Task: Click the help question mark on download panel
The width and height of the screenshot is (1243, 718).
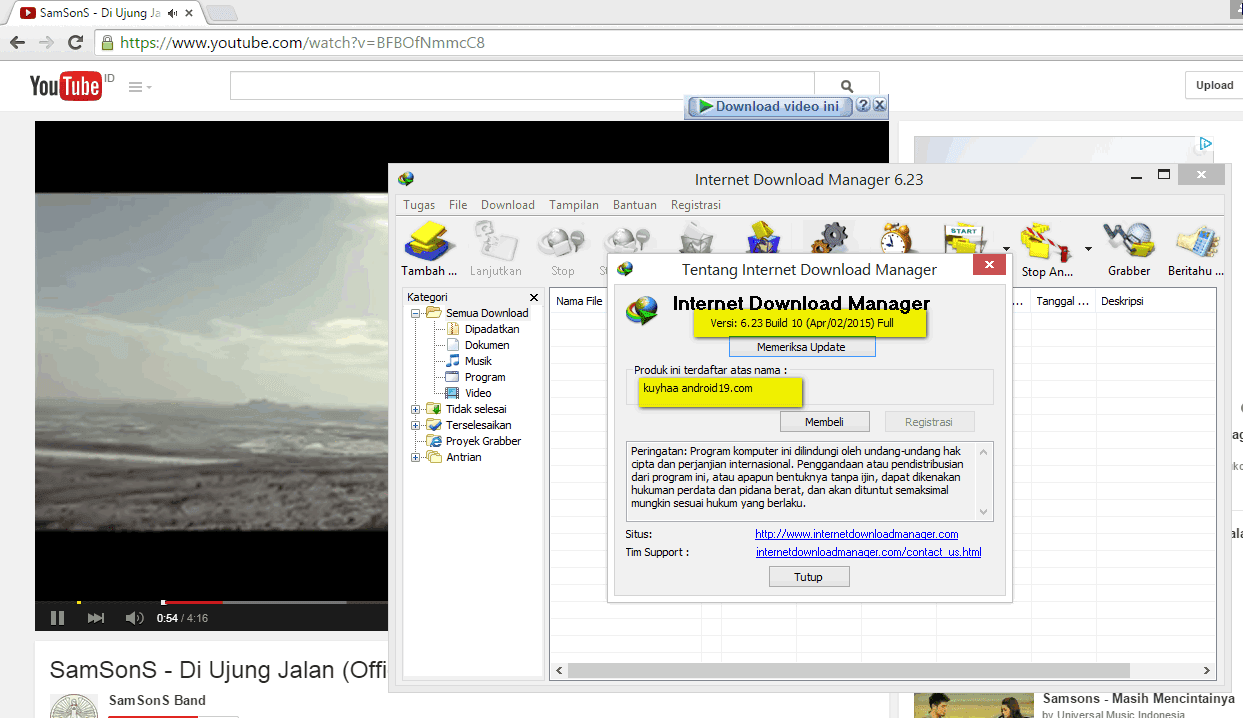Action: (864, 105)
